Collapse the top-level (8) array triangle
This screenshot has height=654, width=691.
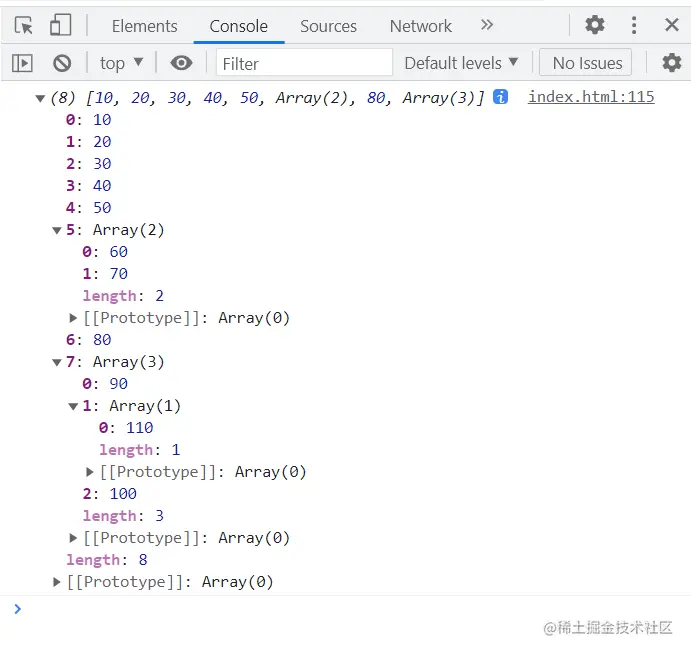click(40, 98)
